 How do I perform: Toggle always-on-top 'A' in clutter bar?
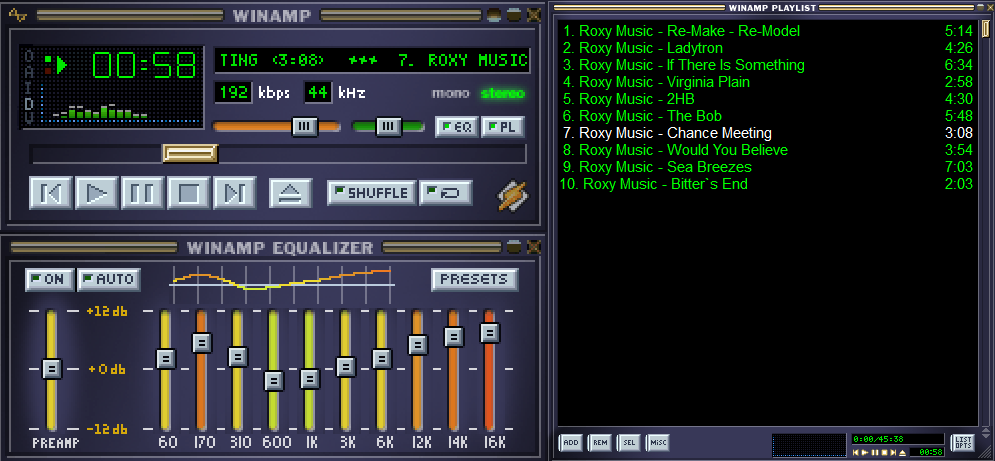click(x=29, y=71)
